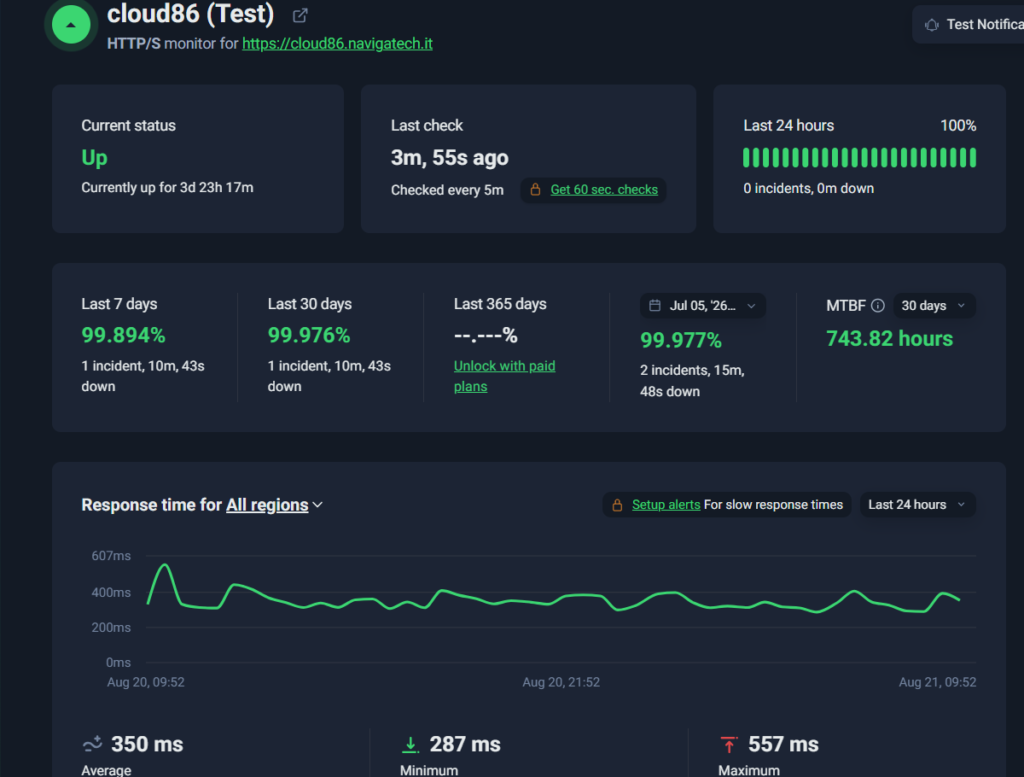Viewport: 1024px width, 777px height.
Task: Click the Last 24 hours uptime bar strip
Action: [859, 157]
